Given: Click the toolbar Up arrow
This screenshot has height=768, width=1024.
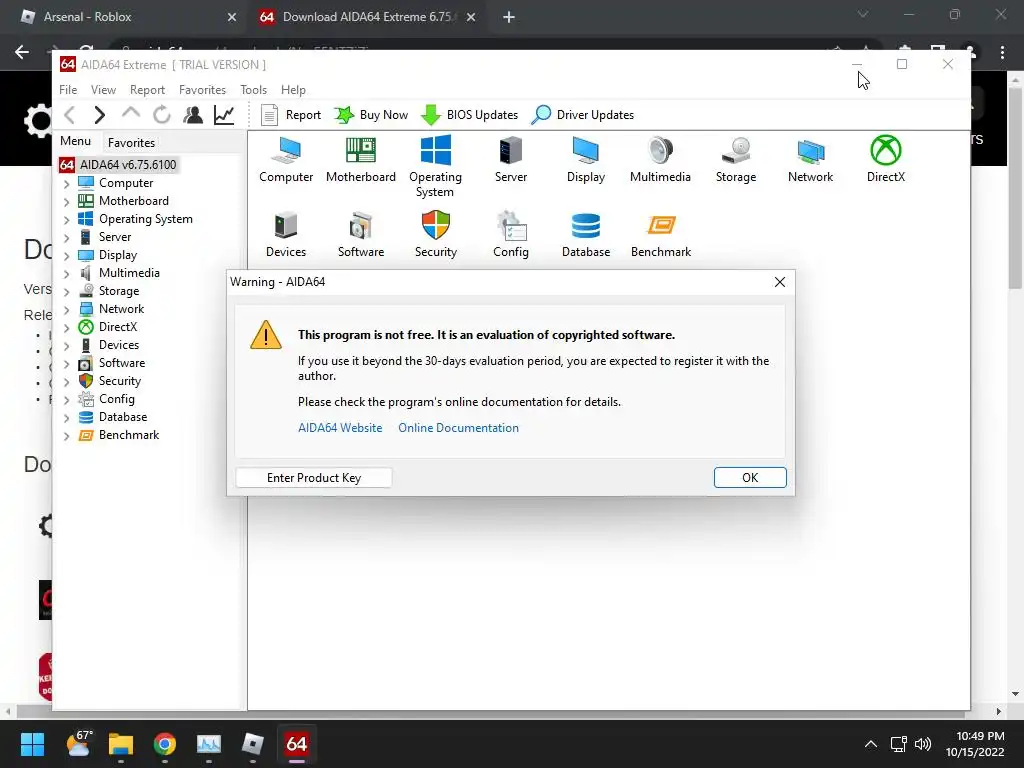Looking at the screenshot, I should [131, 114].
